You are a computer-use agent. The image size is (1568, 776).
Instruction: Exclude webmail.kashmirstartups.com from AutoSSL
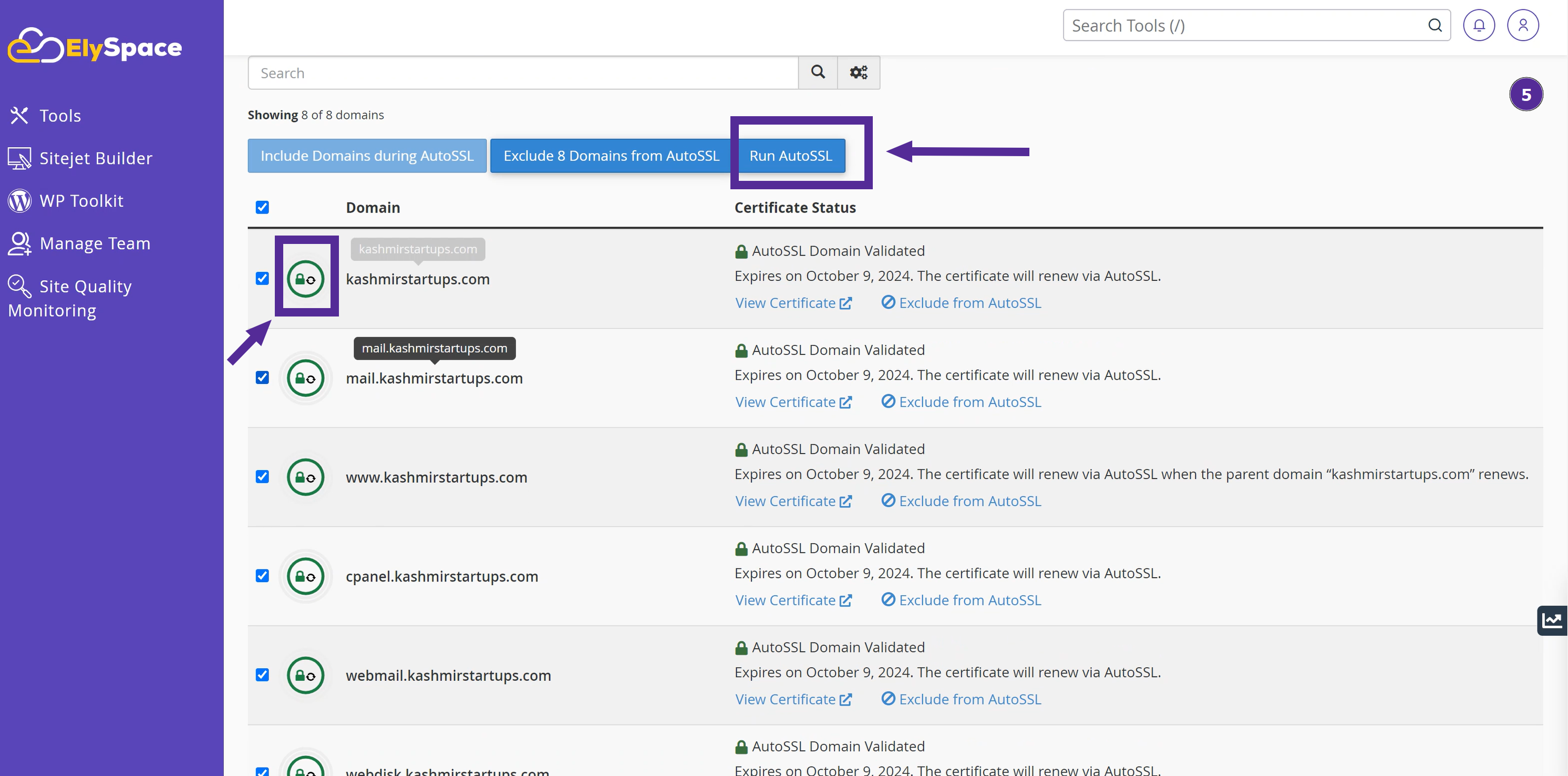[x=961, y=699]
